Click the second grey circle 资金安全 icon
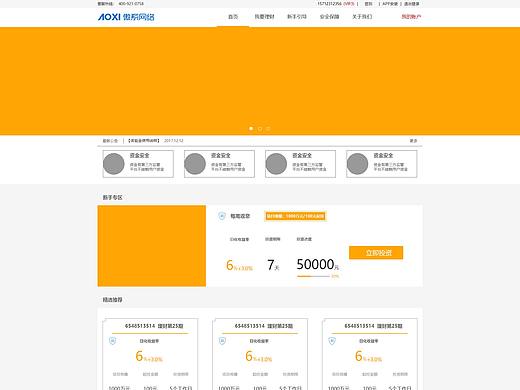The image size is (520, 390). [x=195, y=164]
